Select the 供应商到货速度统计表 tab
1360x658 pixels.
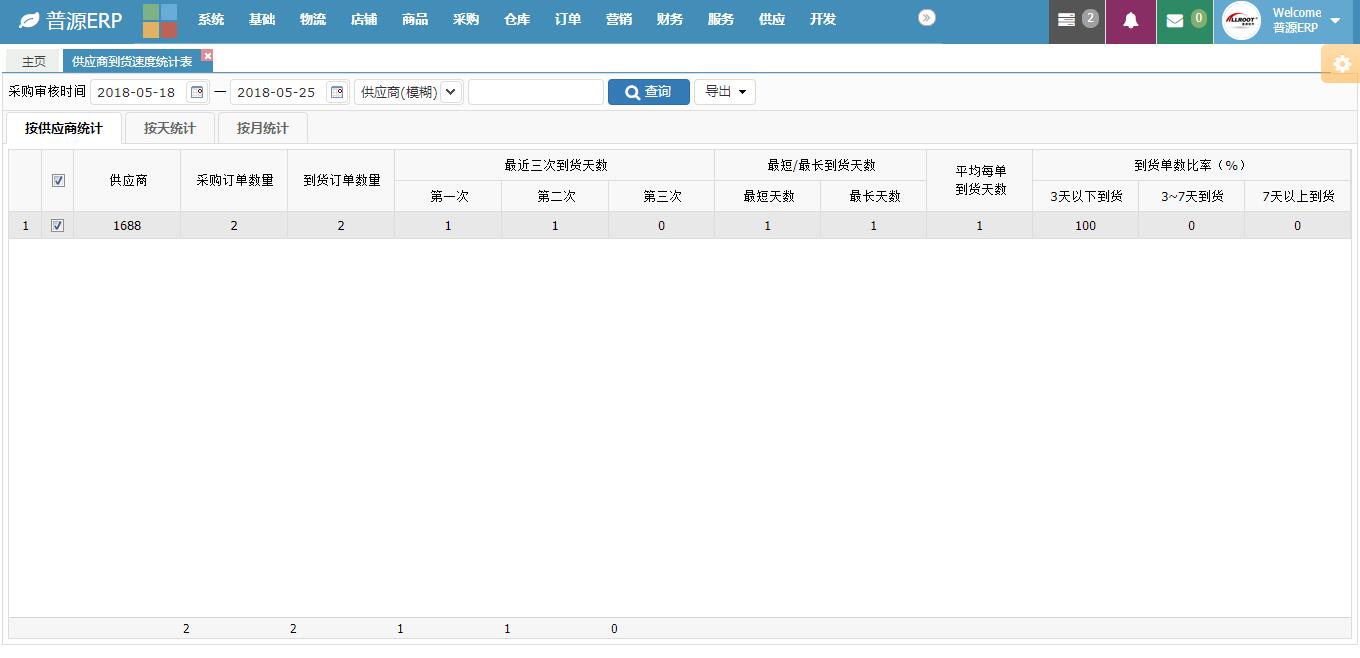(x=132, y=61)
